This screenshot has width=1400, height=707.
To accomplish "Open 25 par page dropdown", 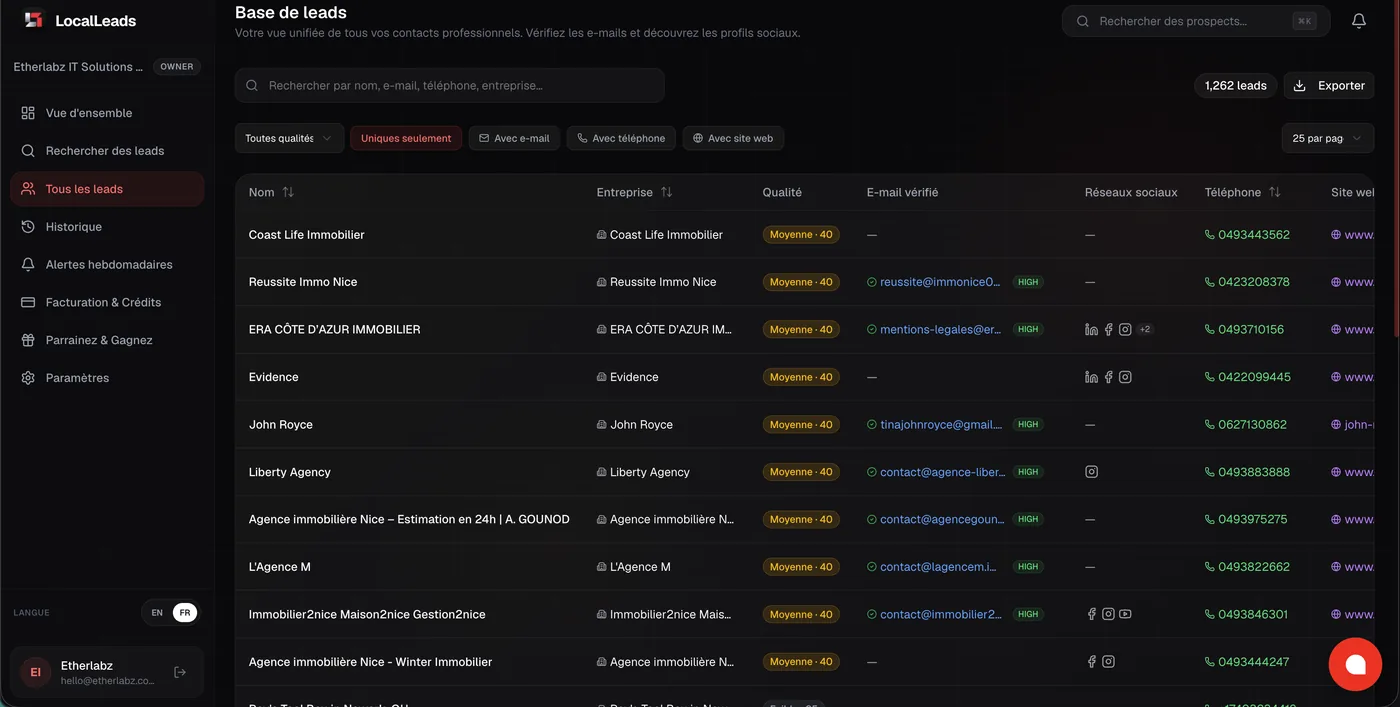I will point(1327,138).
